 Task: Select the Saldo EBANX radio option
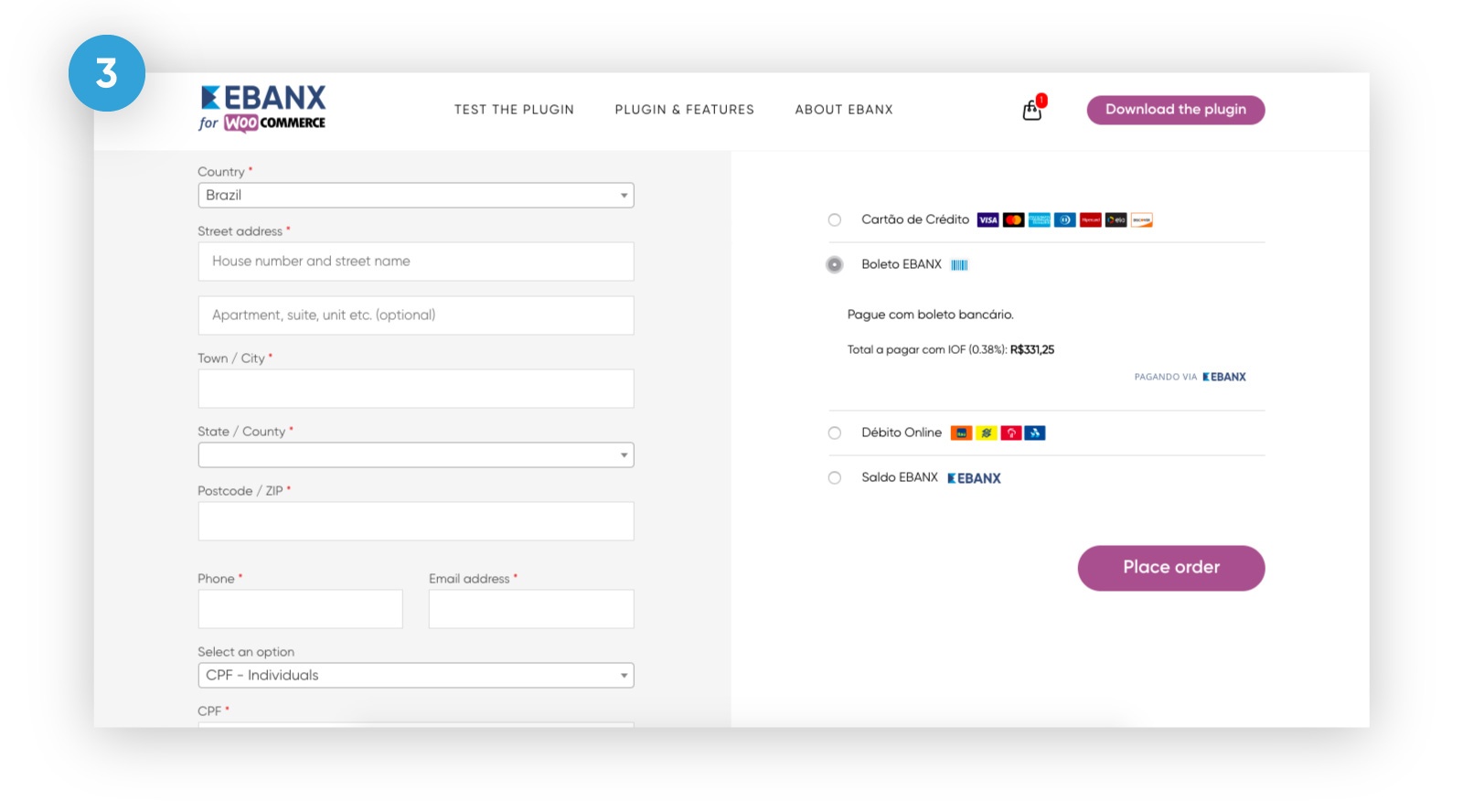point(835,477)
